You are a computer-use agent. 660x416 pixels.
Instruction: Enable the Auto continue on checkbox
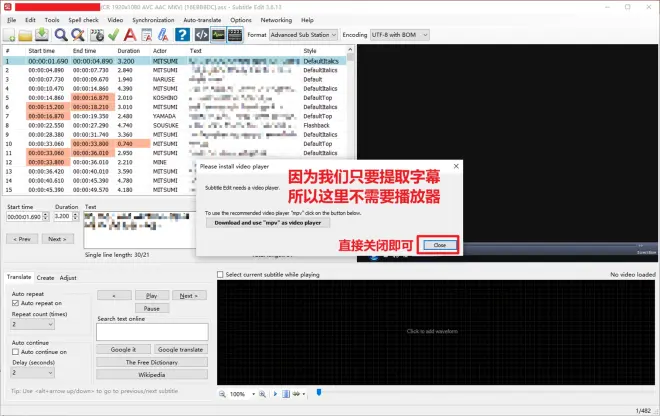[x=16, y=352]
